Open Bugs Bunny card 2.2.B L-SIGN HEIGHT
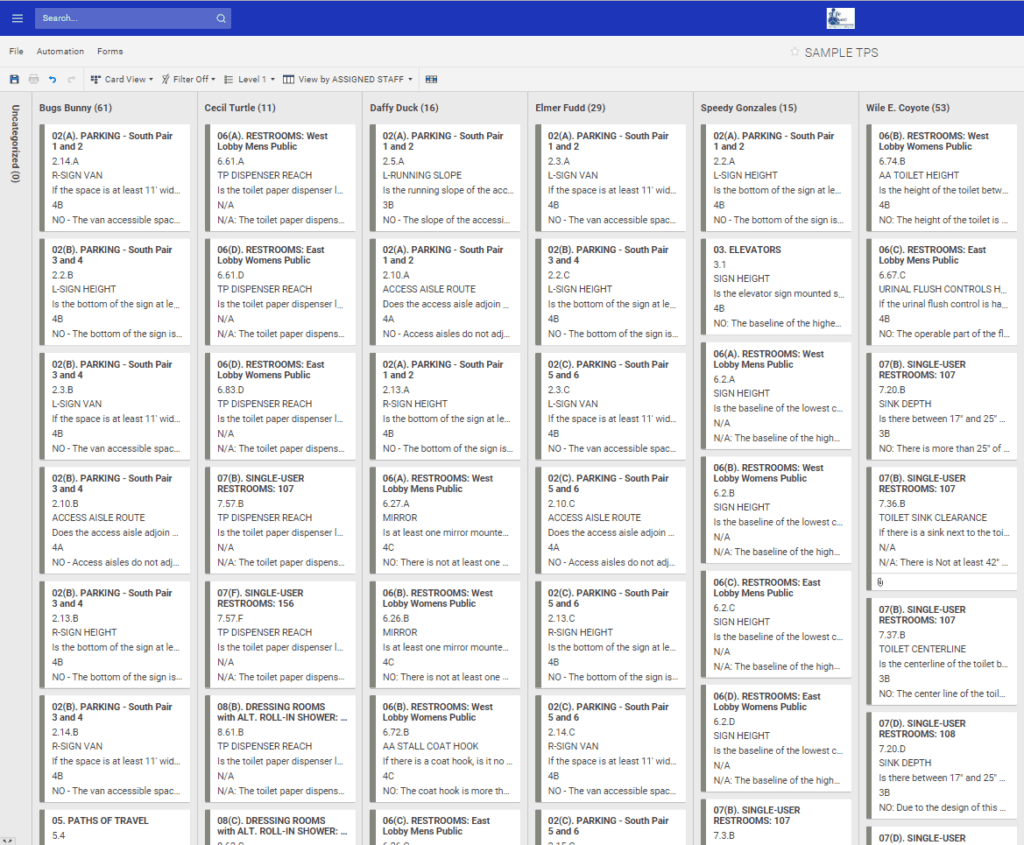1024x845 pixels. pyautogui.click(x=115, y=291)
